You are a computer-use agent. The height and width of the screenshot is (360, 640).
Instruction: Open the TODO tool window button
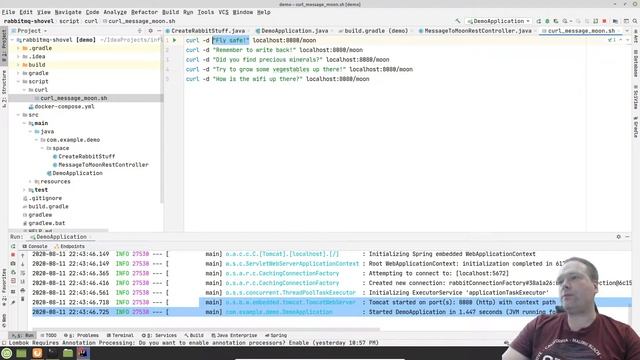49,335
